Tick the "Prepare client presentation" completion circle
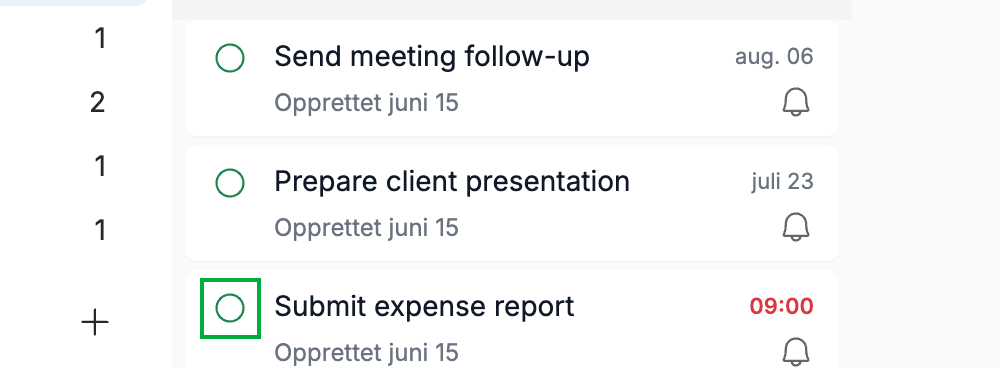1000x368 pixels. 230,183
